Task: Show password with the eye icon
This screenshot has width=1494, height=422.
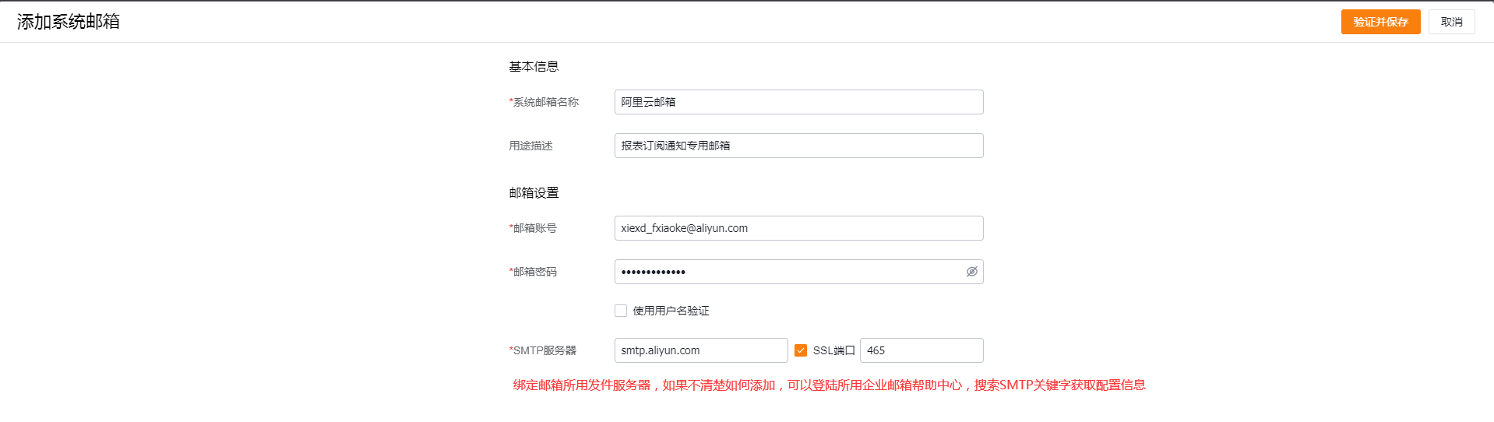Action: (971, 271)
